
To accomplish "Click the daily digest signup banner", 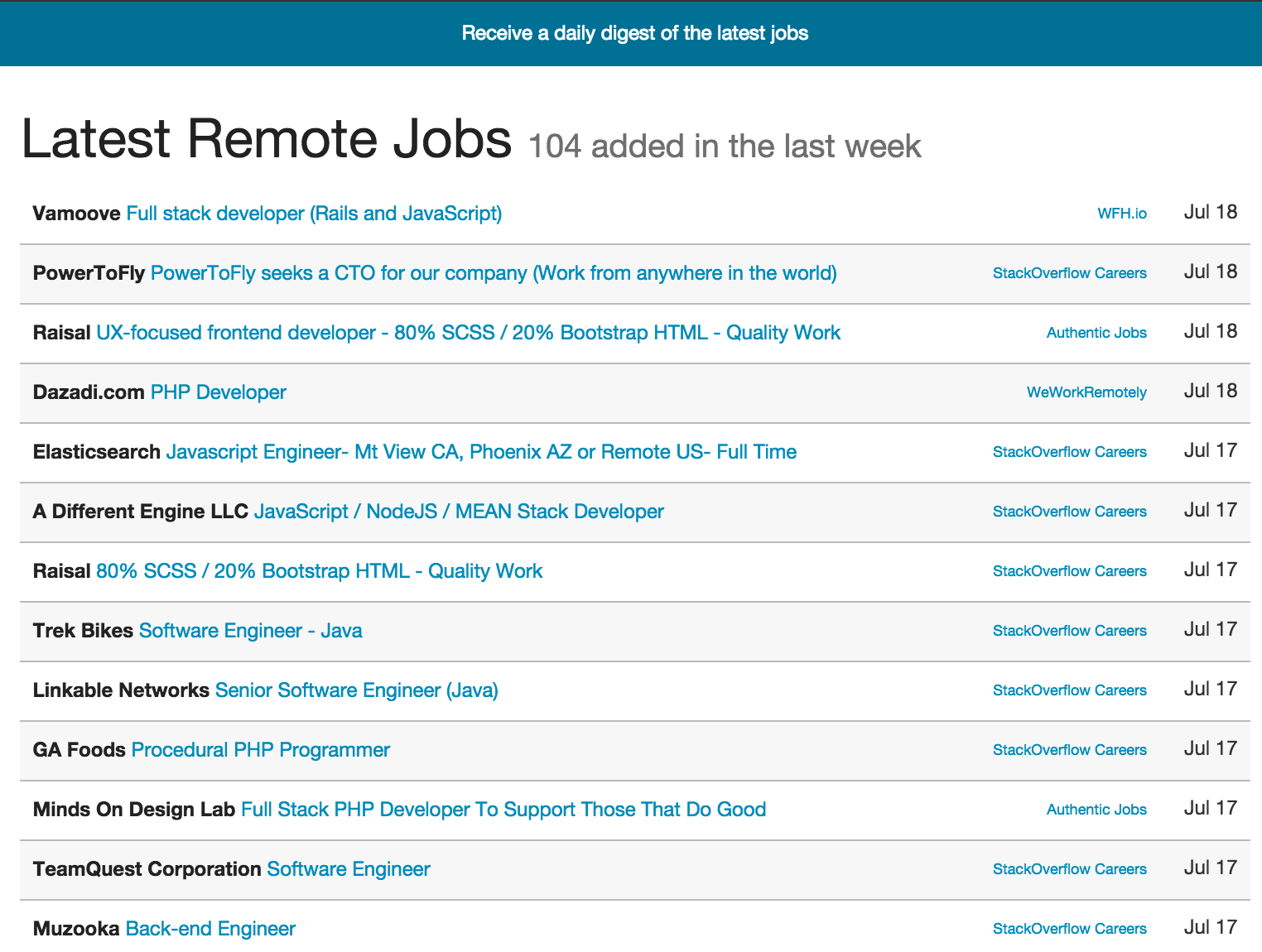I will 635,33.
